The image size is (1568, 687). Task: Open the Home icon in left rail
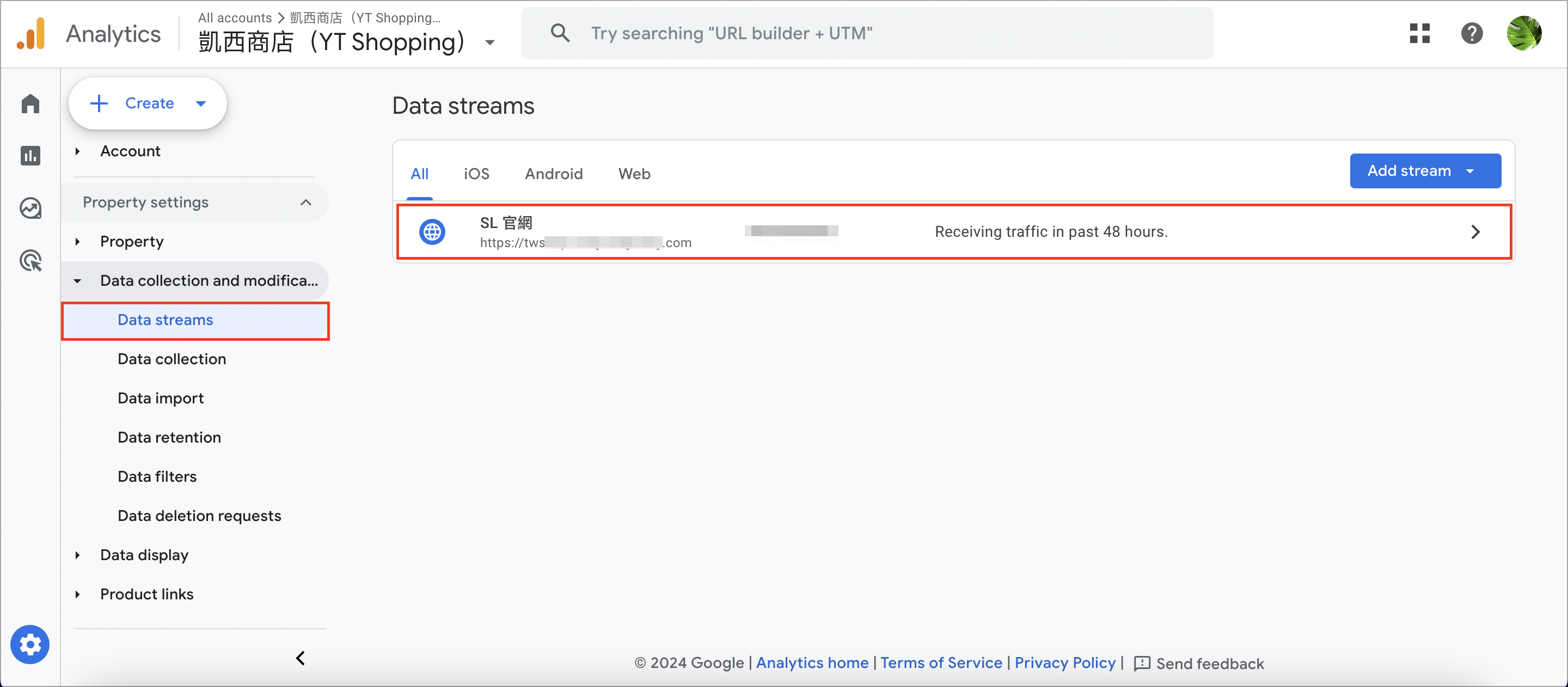click(30, 103)
